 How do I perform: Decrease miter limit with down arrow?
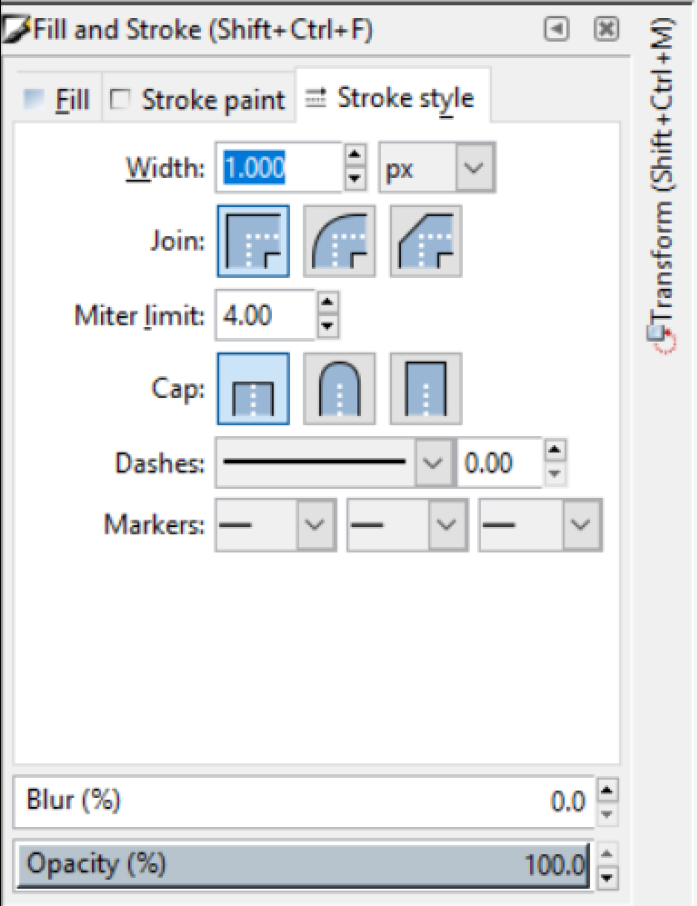point(327,327)
